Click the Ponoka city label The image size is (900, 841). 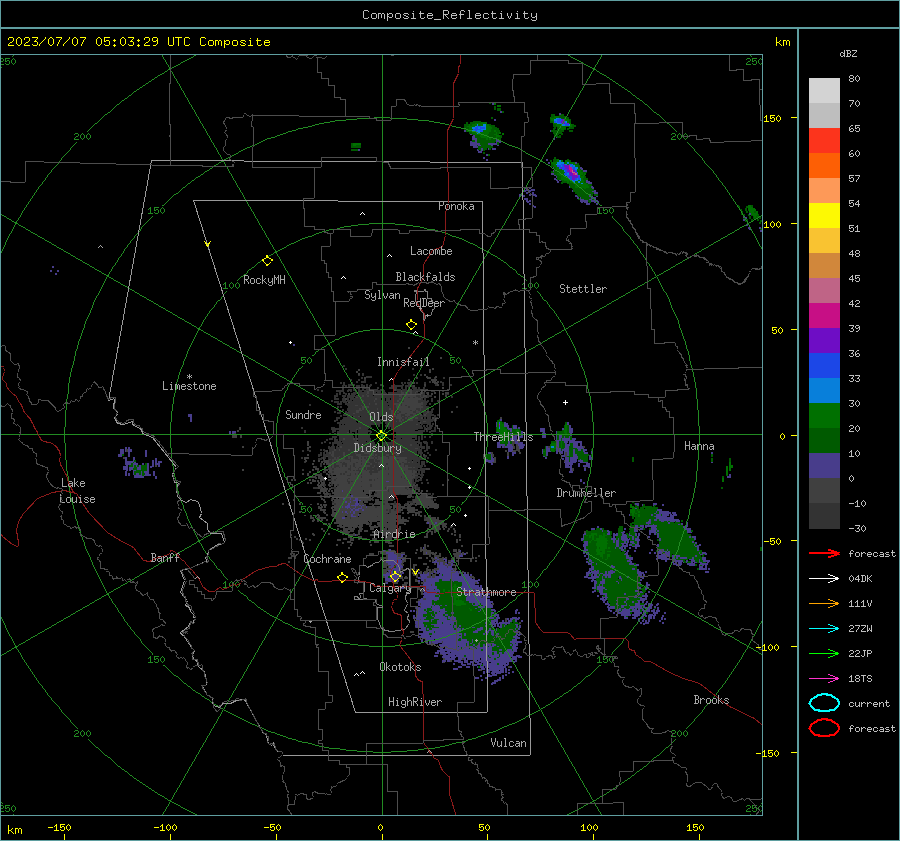pyautogui.click(x=456, y=206)
